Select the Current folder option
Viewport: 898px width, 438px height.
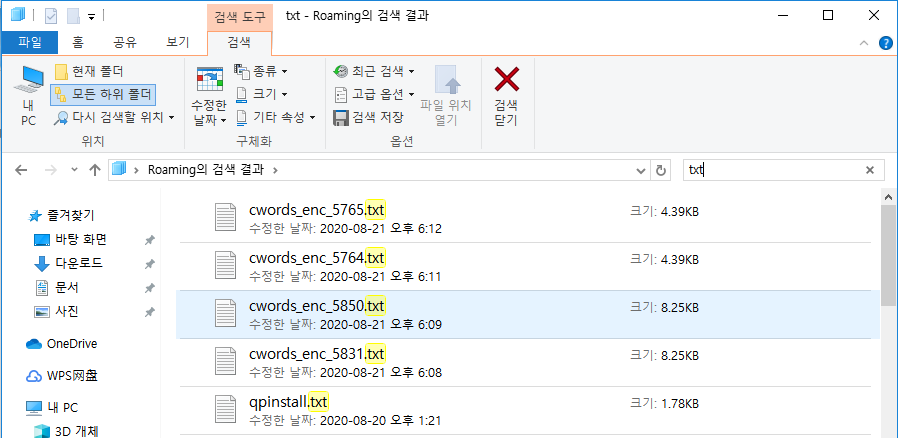[x=89, y=72]
